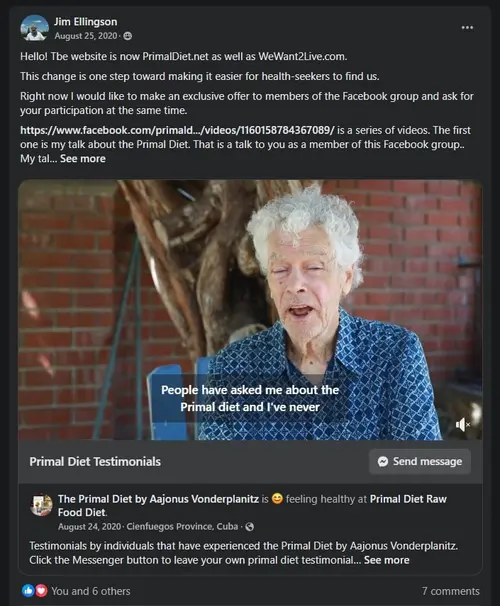The height and width of the screenshot is (606, 500).
Task: Unmute the video with the speaker icon
Action: pos(463,424)
